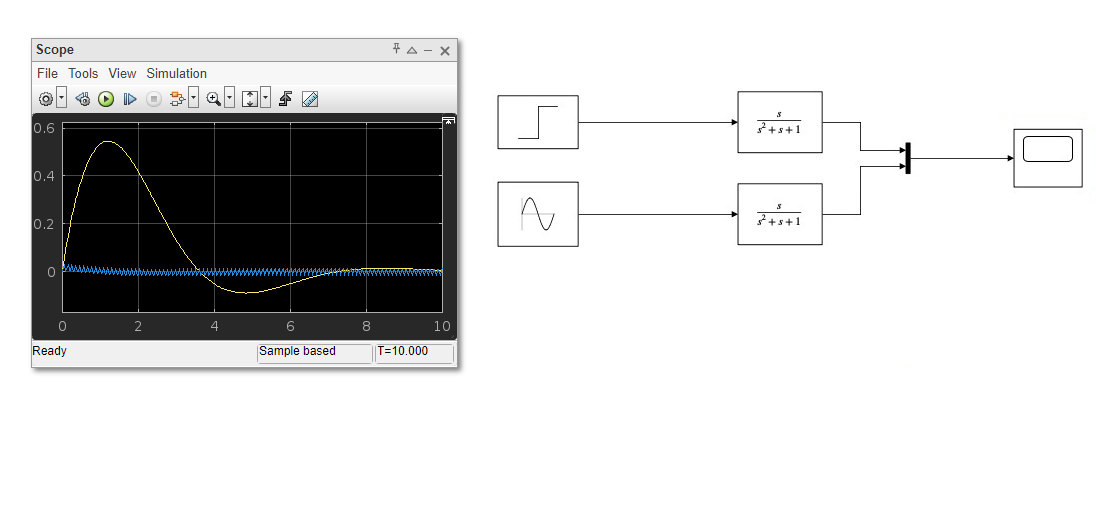Select the Sine Wave source block
The height and width of the screenshot is (519, 1100).
(538, 214)
